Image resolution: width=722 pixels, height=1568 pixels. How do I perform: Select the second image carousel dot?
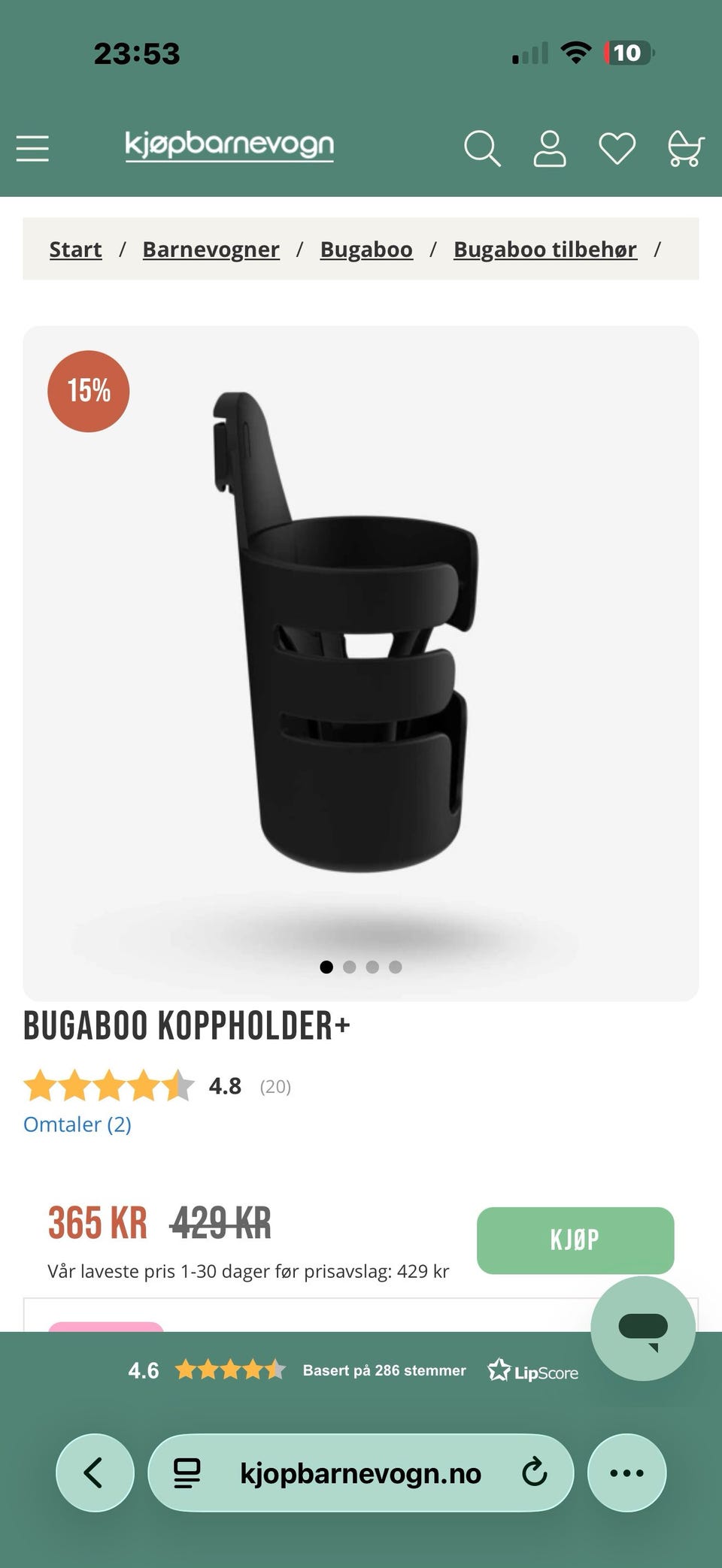349,967
